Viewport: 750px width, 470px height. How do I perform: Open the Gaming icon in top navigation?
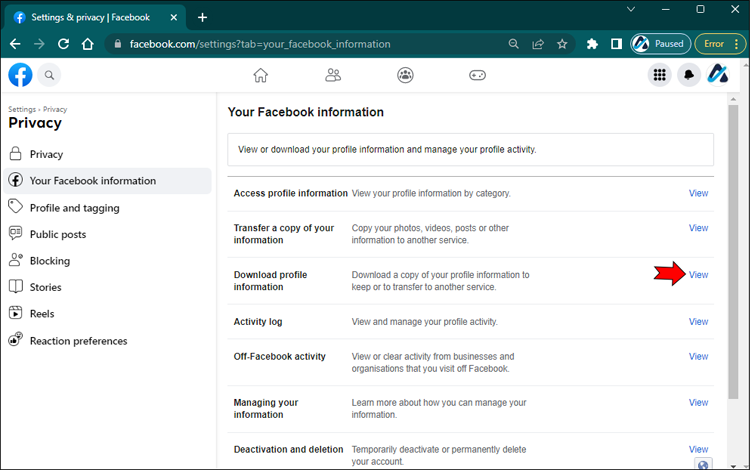coord(478,75)
